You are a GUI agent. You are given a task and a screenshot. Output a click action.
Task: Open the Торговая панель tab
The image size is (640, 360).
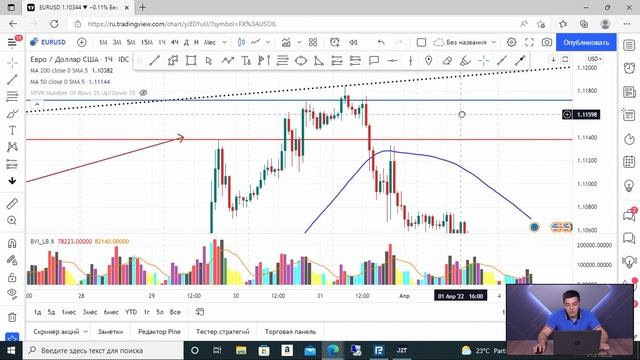(x=290, y=331)
